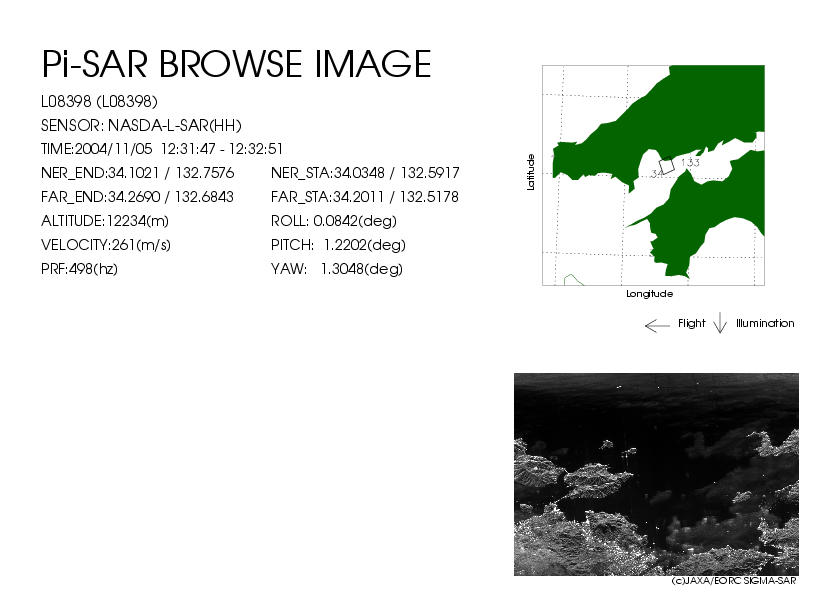Click the green location map of Japan
The height and width of the screenshot is (595, 822).
click(x=653, y=175)
